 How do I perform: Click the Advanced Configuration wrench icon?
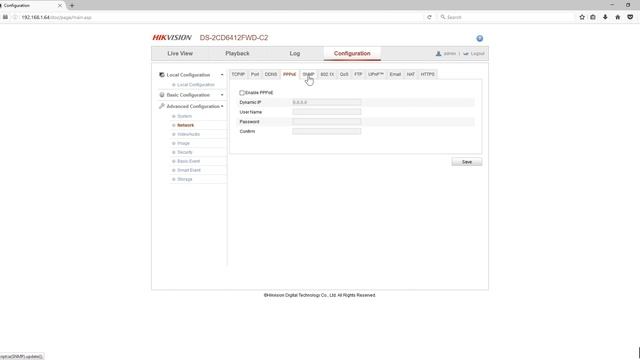pyautogui.click(x=162, y=106)
